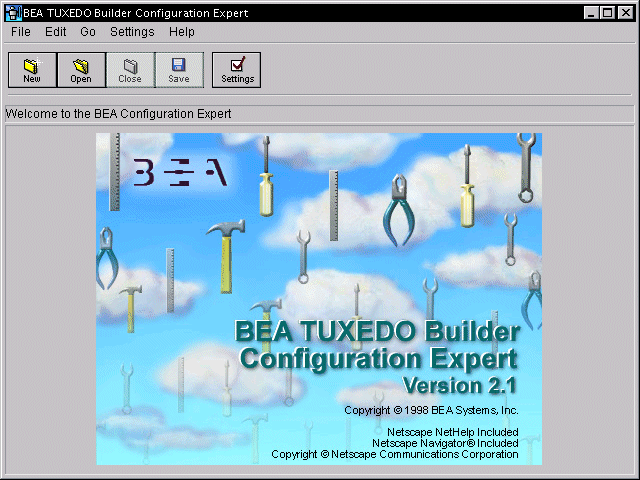Click the Save floppy disk button
Screen dimensions: 640x480
[x=179, y=70]
